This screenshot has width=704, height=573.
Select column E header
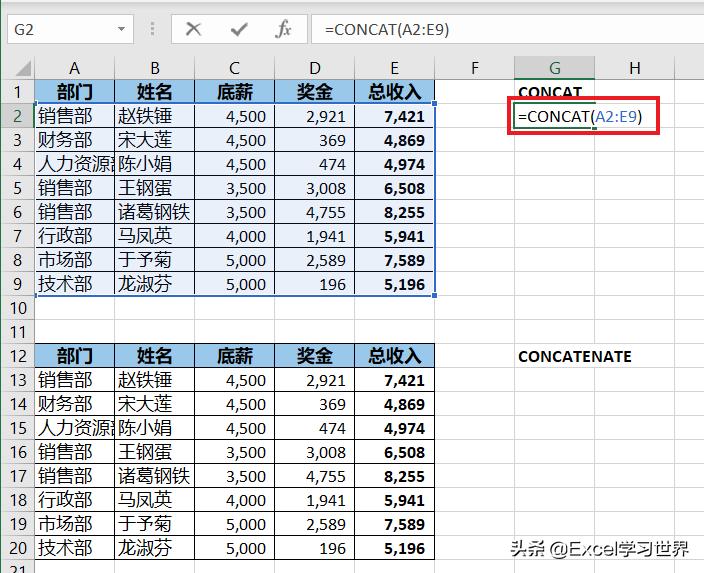tap(395, 68)
